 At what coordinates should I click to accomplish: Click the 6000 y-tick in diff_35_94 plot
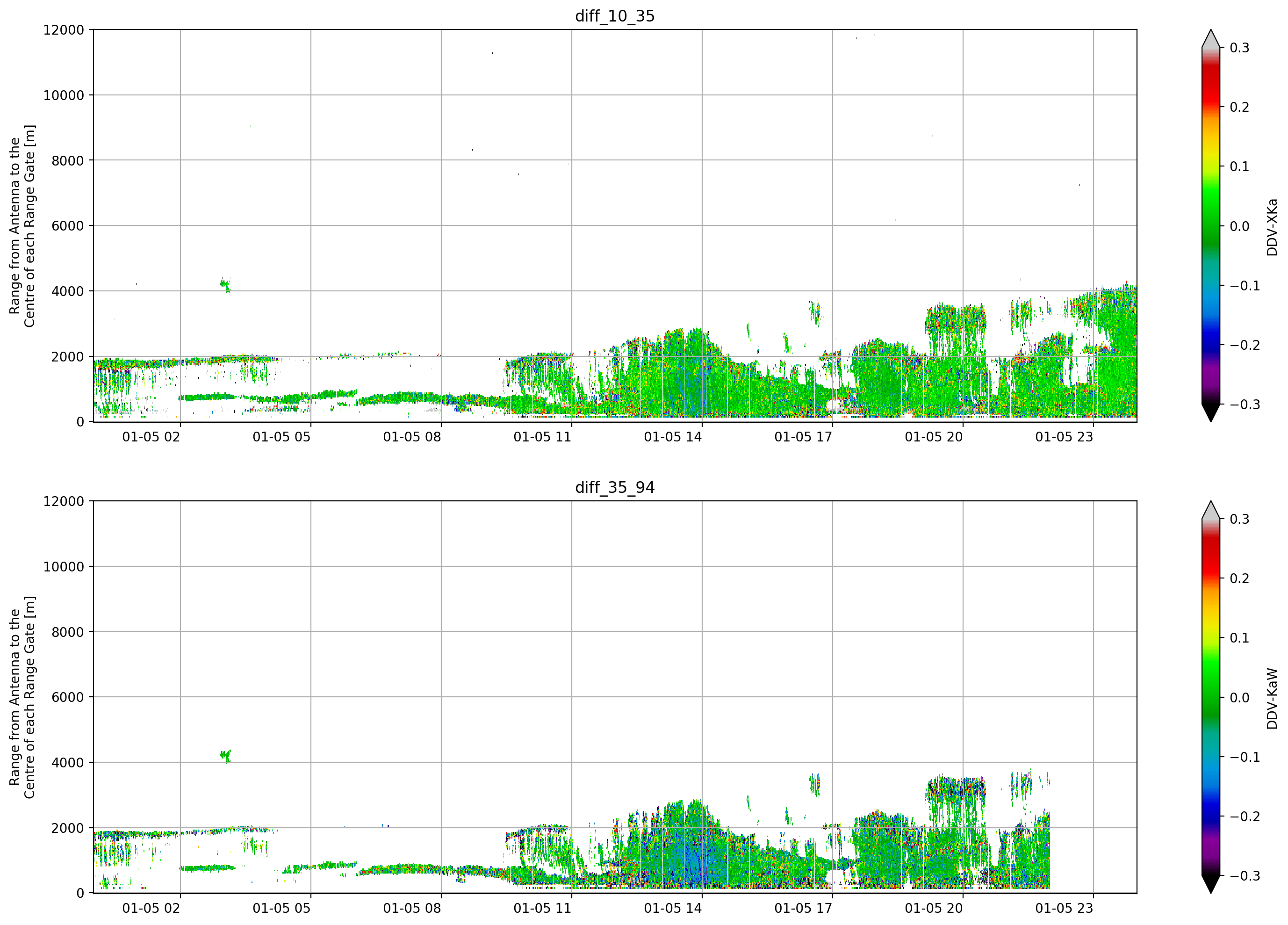point(68,698)
